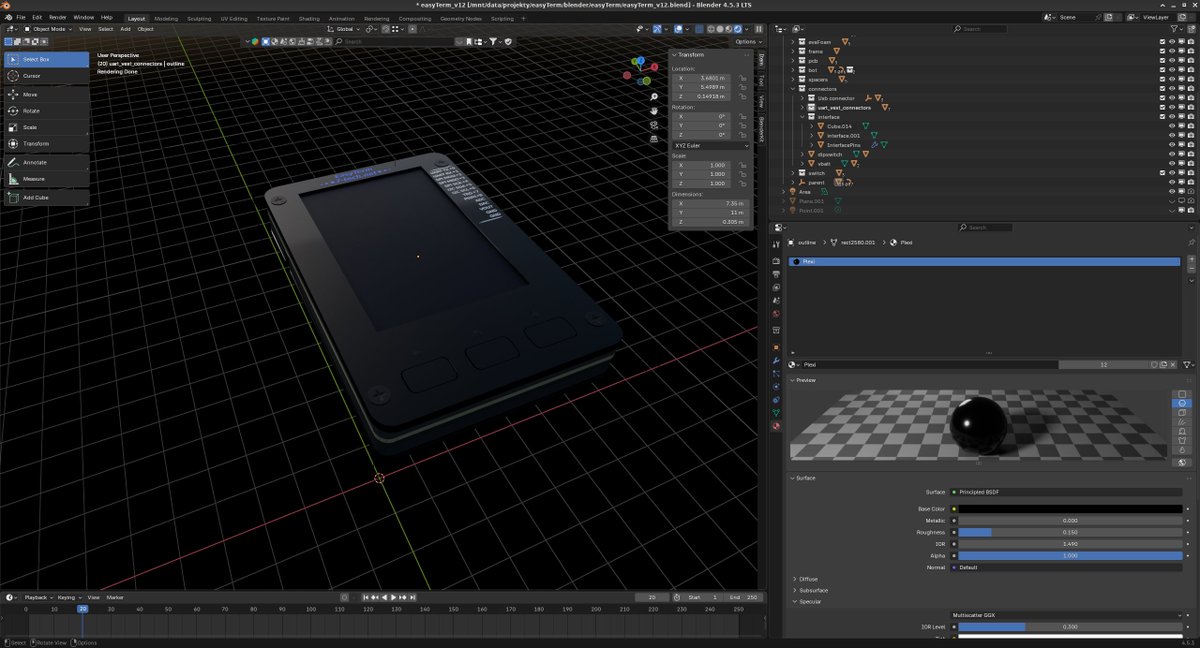Image resolution: width=1200 pixels, height=648 pixels.
Task: Switch to the Shading workspace tab
Action: 309,18
